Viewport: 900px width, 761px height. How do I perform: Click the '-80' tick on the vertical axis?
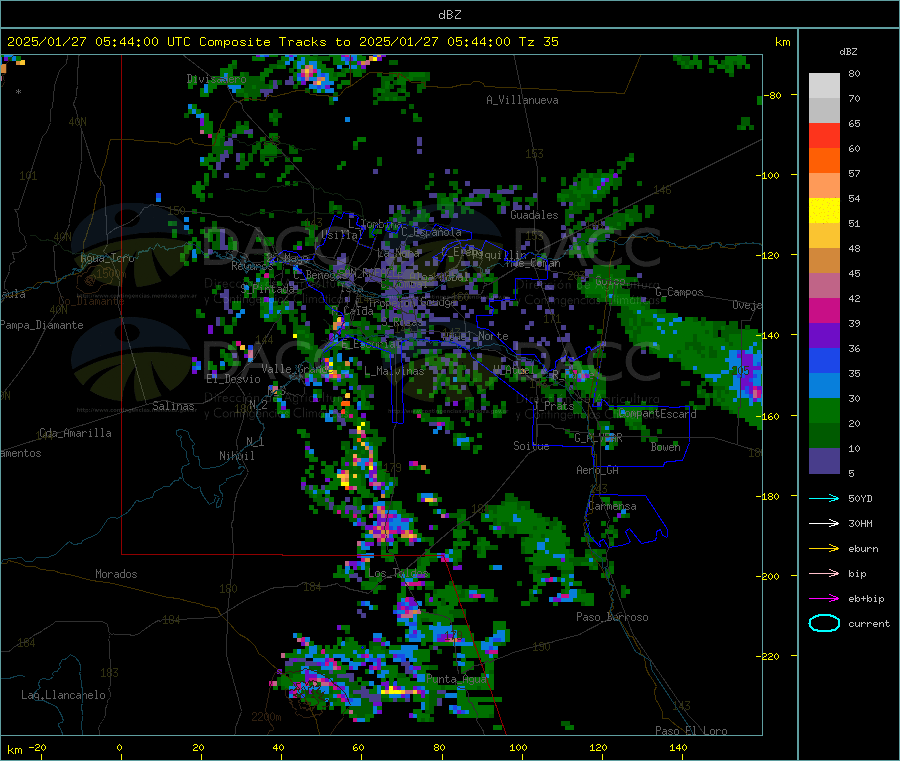click(774, 95)
